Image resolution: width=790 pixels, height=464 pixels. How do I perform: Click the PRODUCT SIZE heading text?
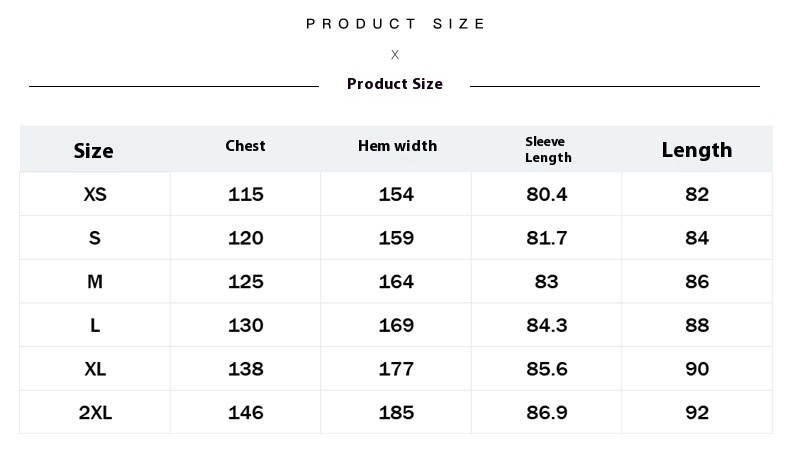(x=396, y=24)
